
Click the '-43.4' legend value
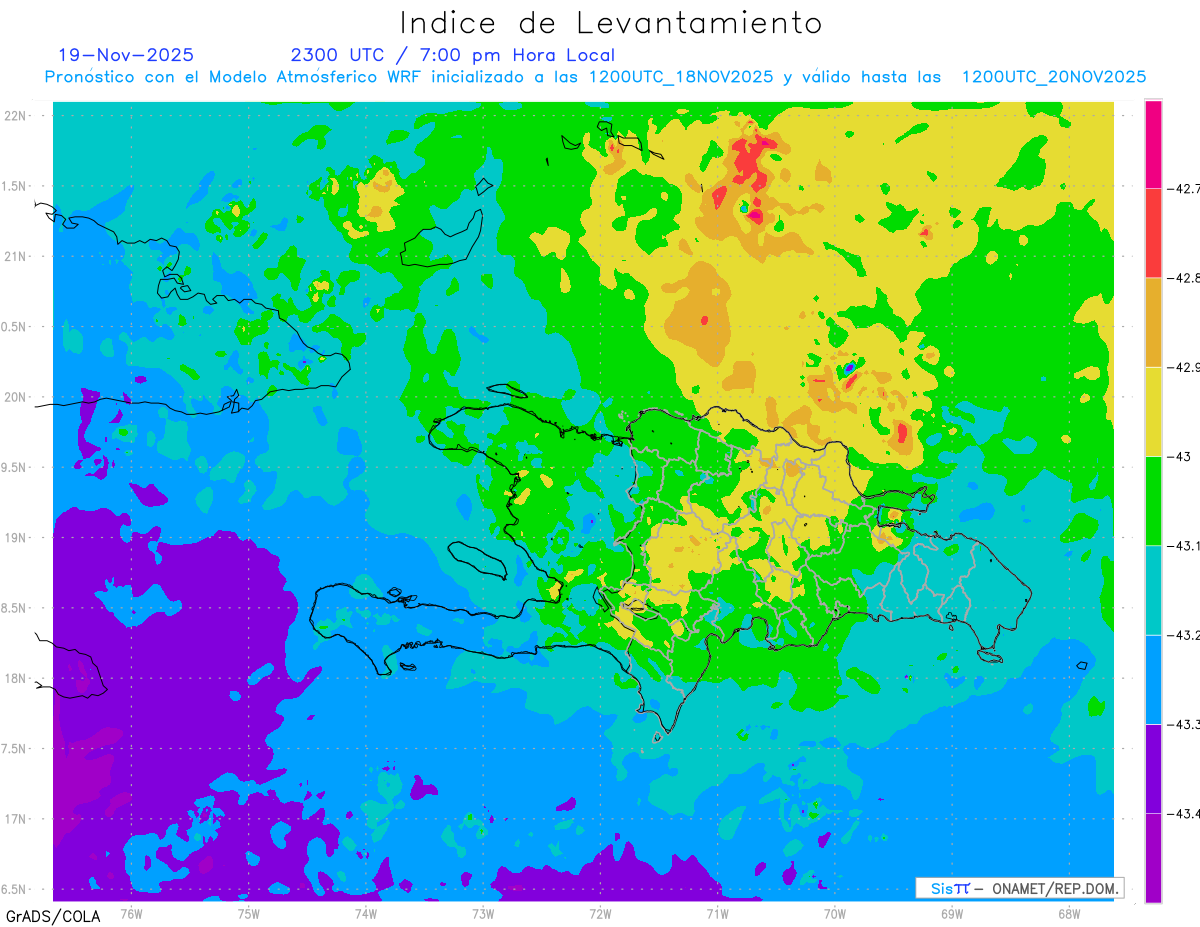pos(1183,813)
